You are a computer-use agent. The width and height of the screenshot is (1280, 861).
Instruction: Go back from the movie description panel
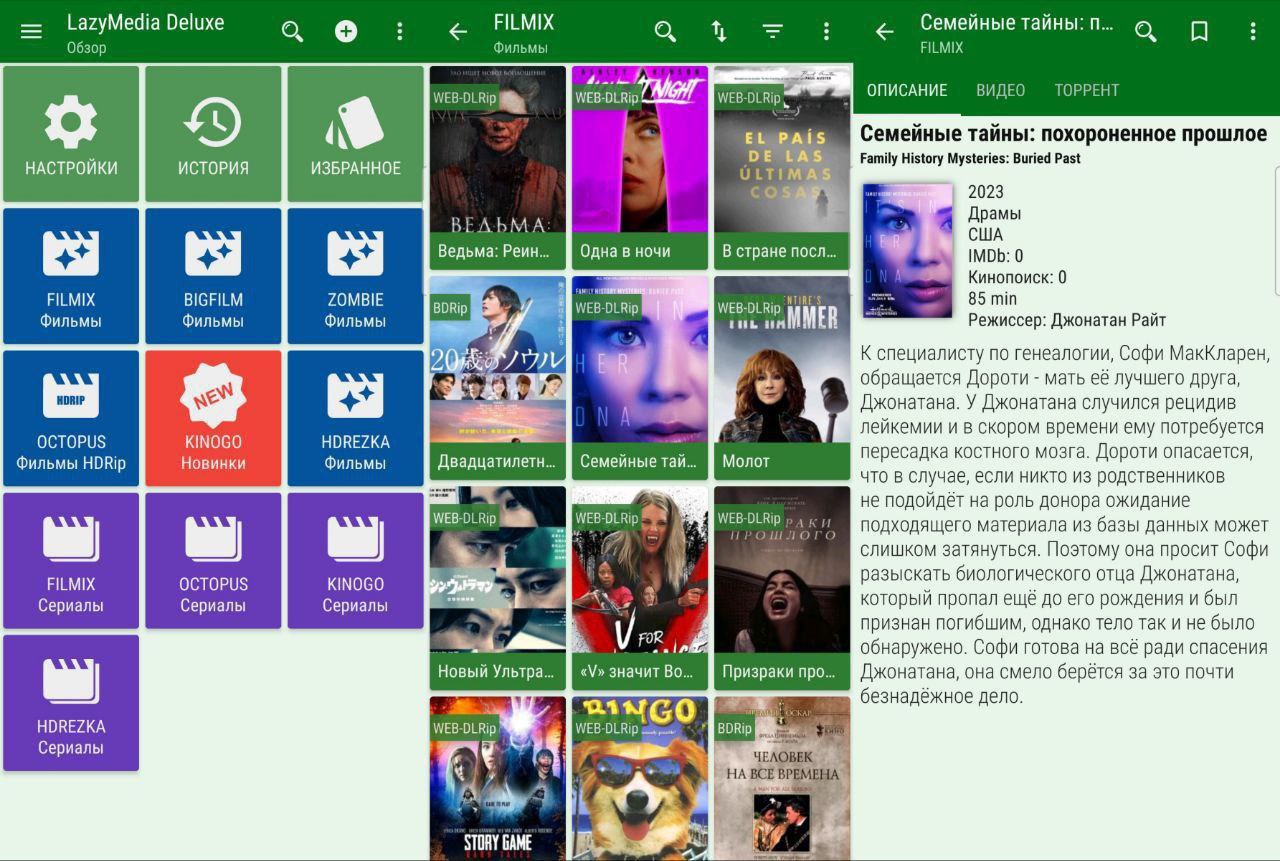click(x=885, y=31)
